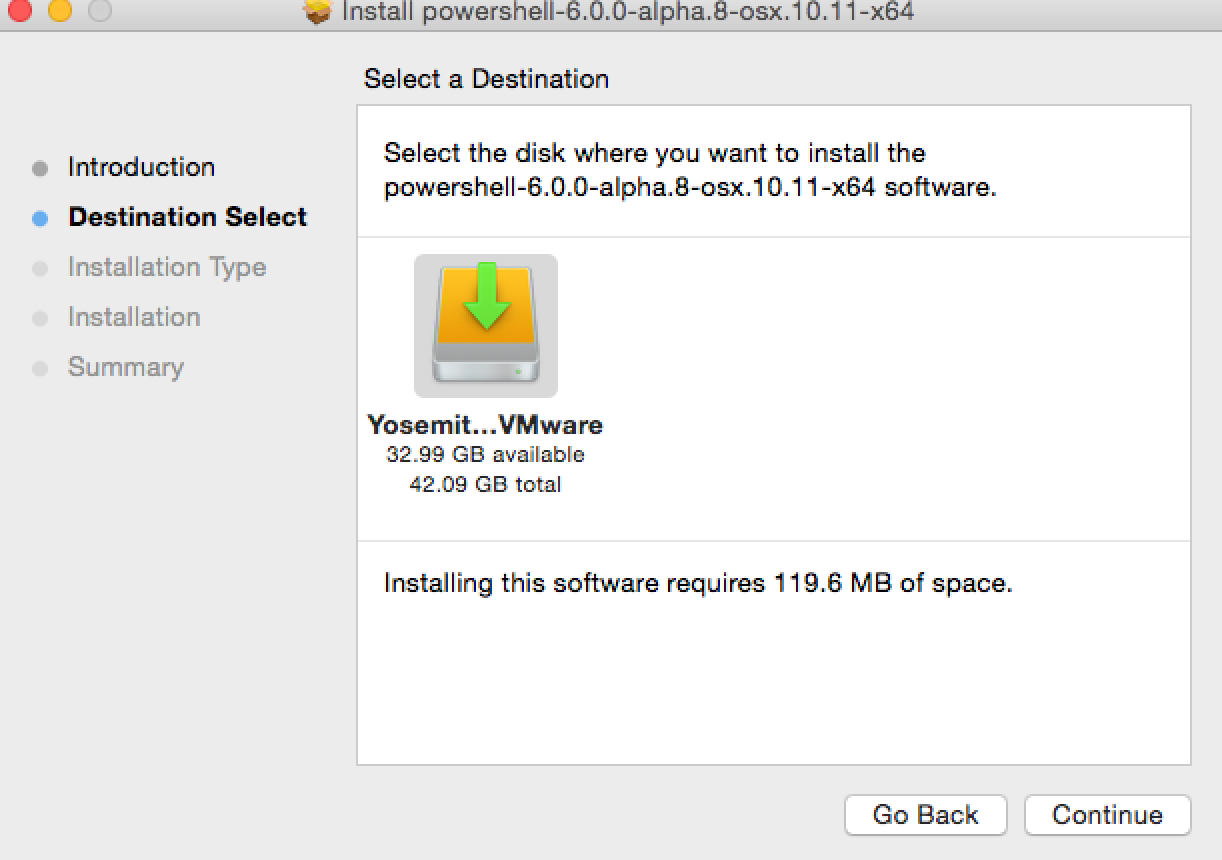Click the Select a Destination heading
Screen dimensions: 1222x860
[486, 79]
